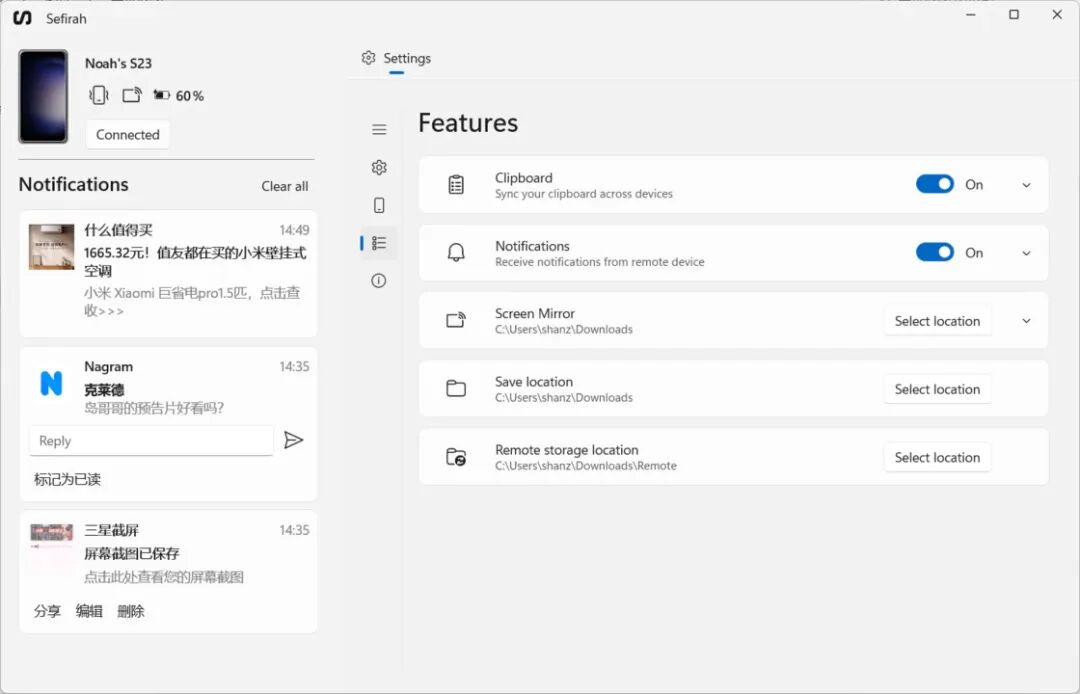Clear all notifications
The image size is (1080, 694).
point(284,186)
